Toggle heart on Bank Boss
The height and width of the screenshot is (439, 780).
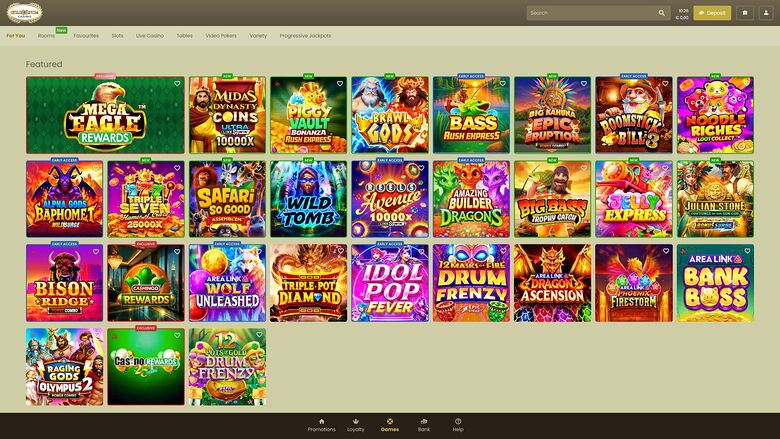click(747, 251)
